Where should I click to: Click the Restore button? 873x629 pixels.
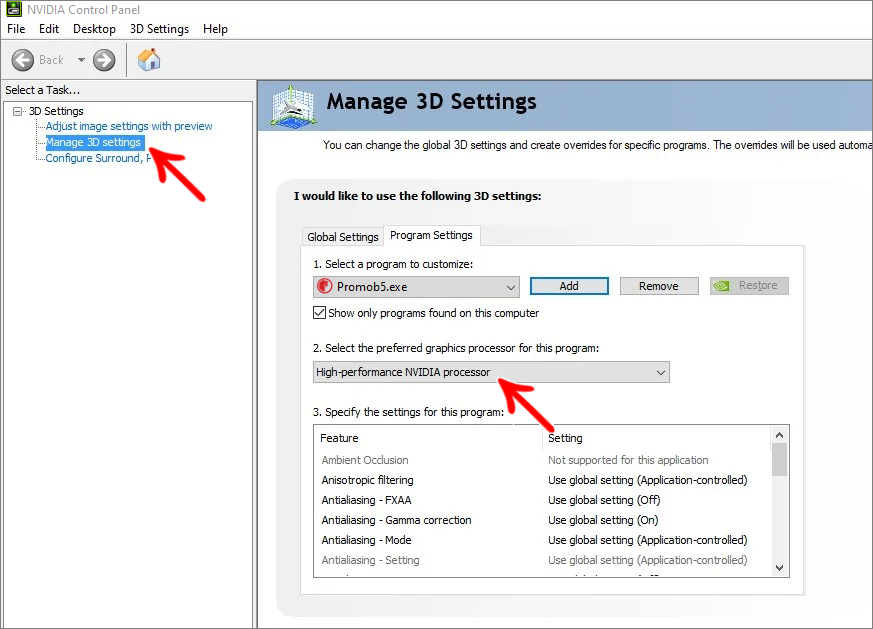point(749,286)
